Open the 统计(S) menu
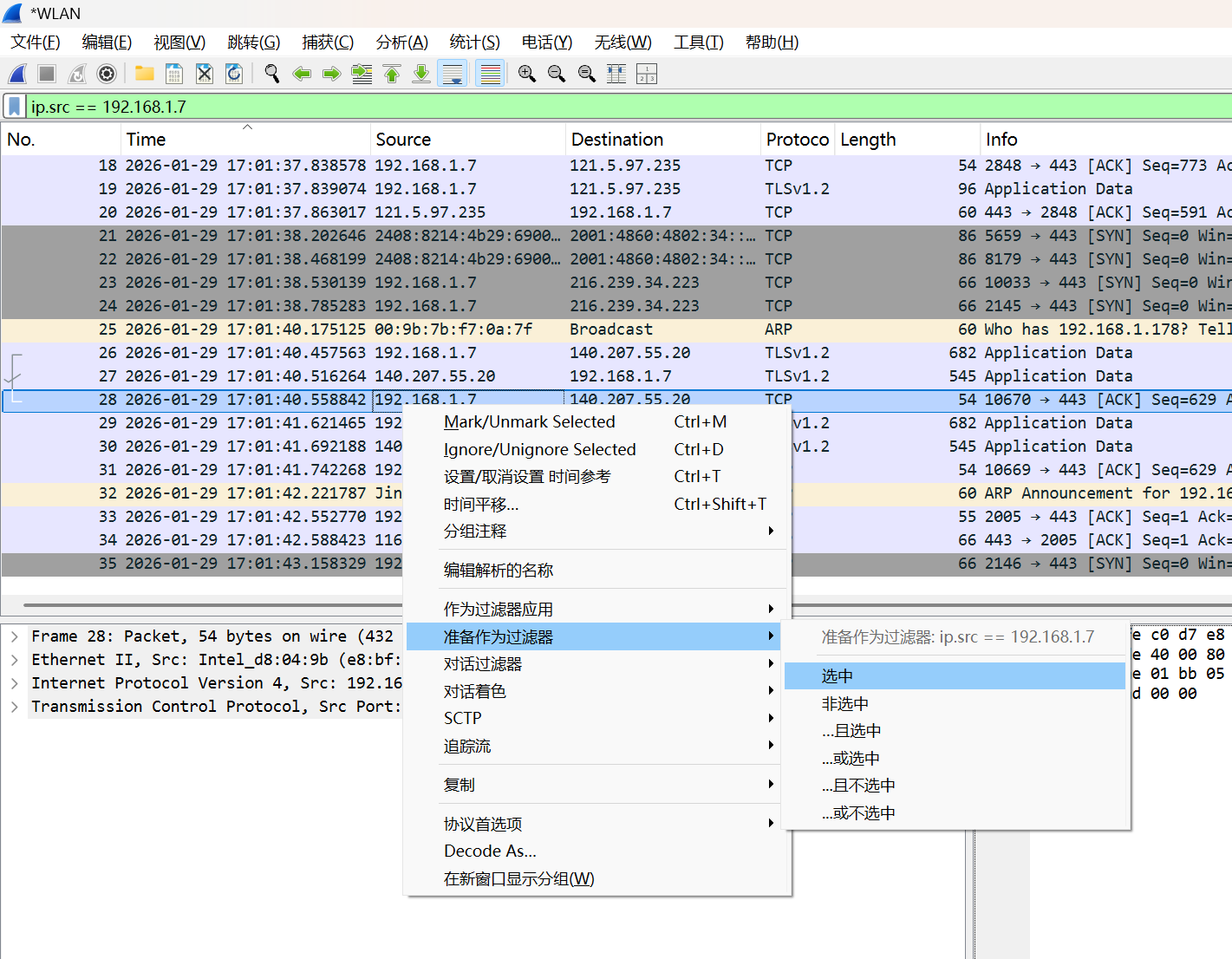This screenshot has height=959, width=1232. [475, 42]
